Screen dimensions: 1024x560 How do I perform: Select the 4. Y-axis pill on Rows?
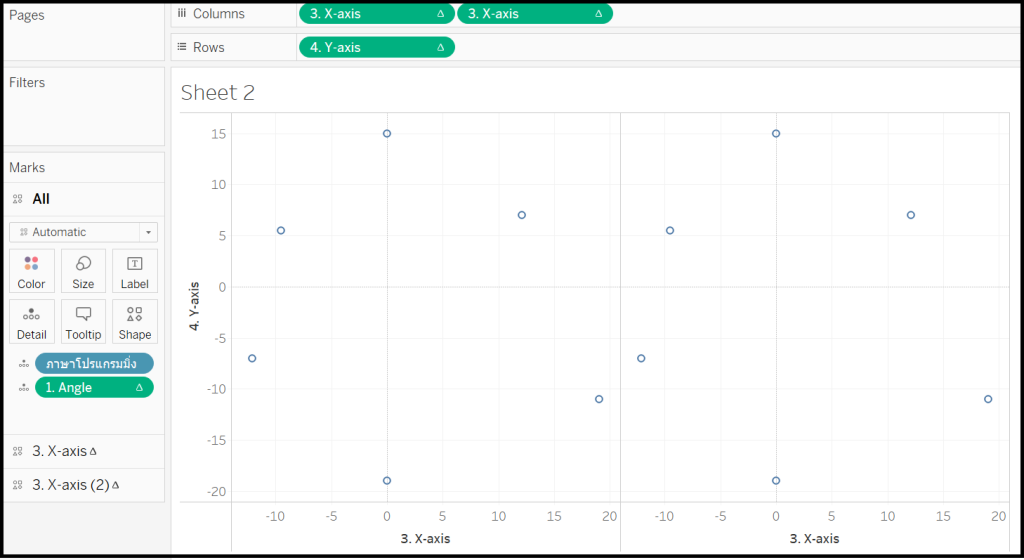[376, 47]
